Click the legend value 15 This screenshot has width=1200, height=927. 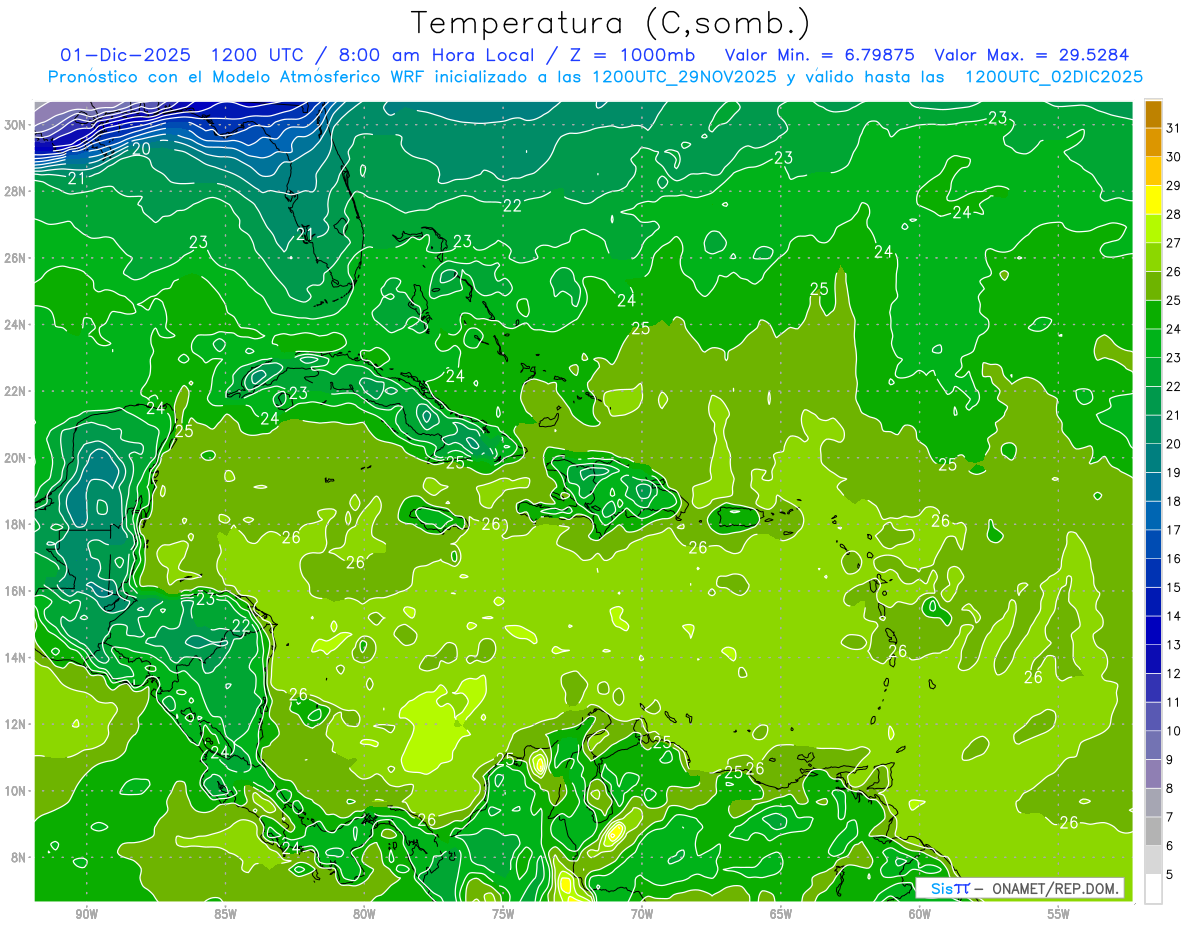(1174, 587)
